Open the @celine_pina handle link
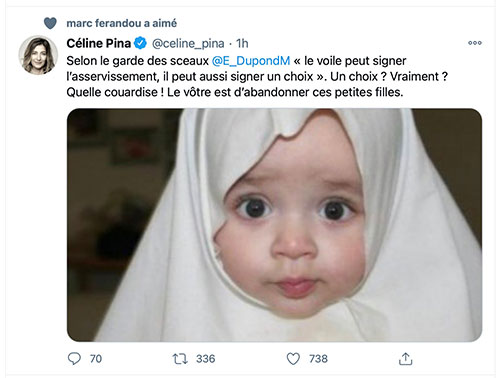 188,44
